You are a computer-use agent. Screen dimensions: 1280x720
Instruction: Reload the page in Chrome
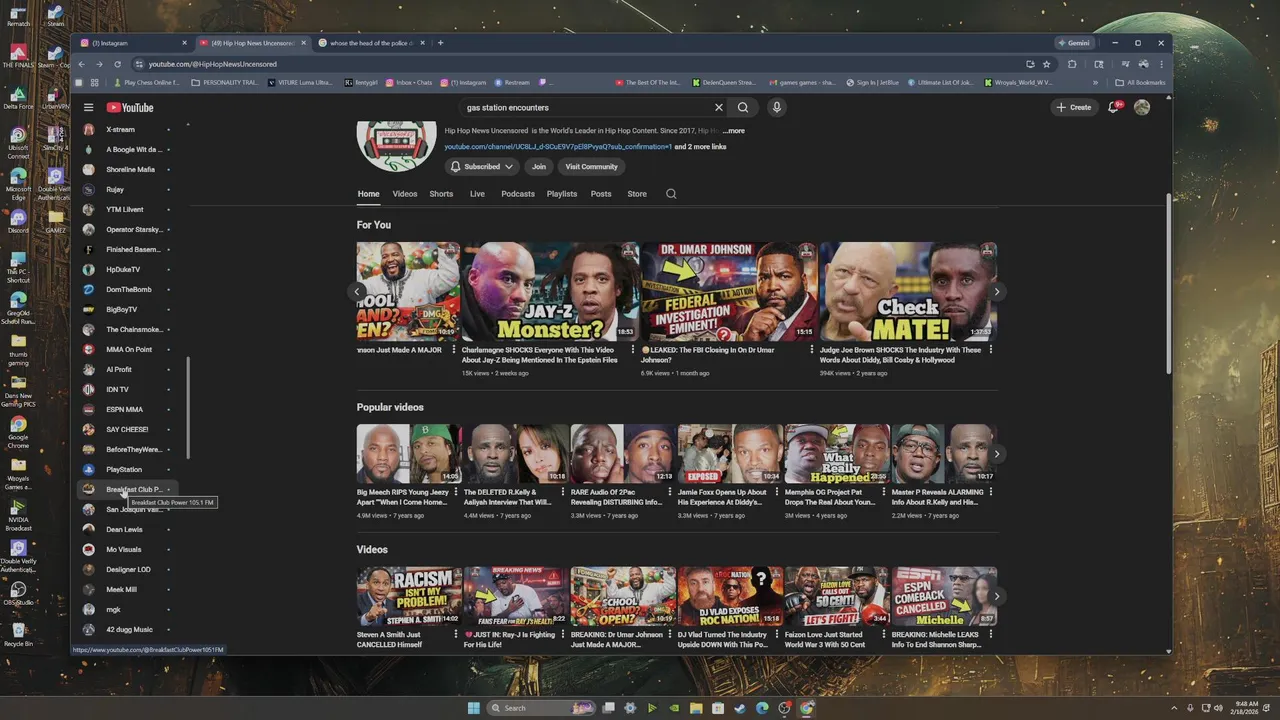coord(116,64)
